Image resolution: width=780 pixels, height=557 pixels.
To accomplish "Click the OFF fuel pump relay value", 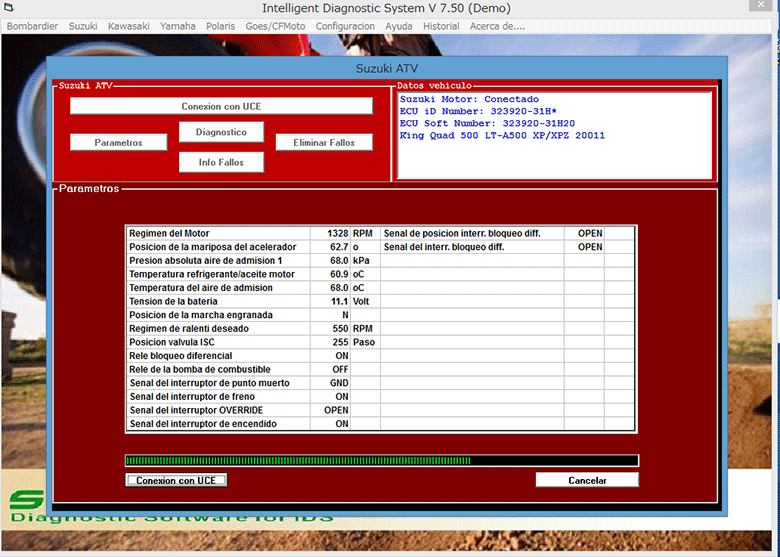I will (340, 369).
